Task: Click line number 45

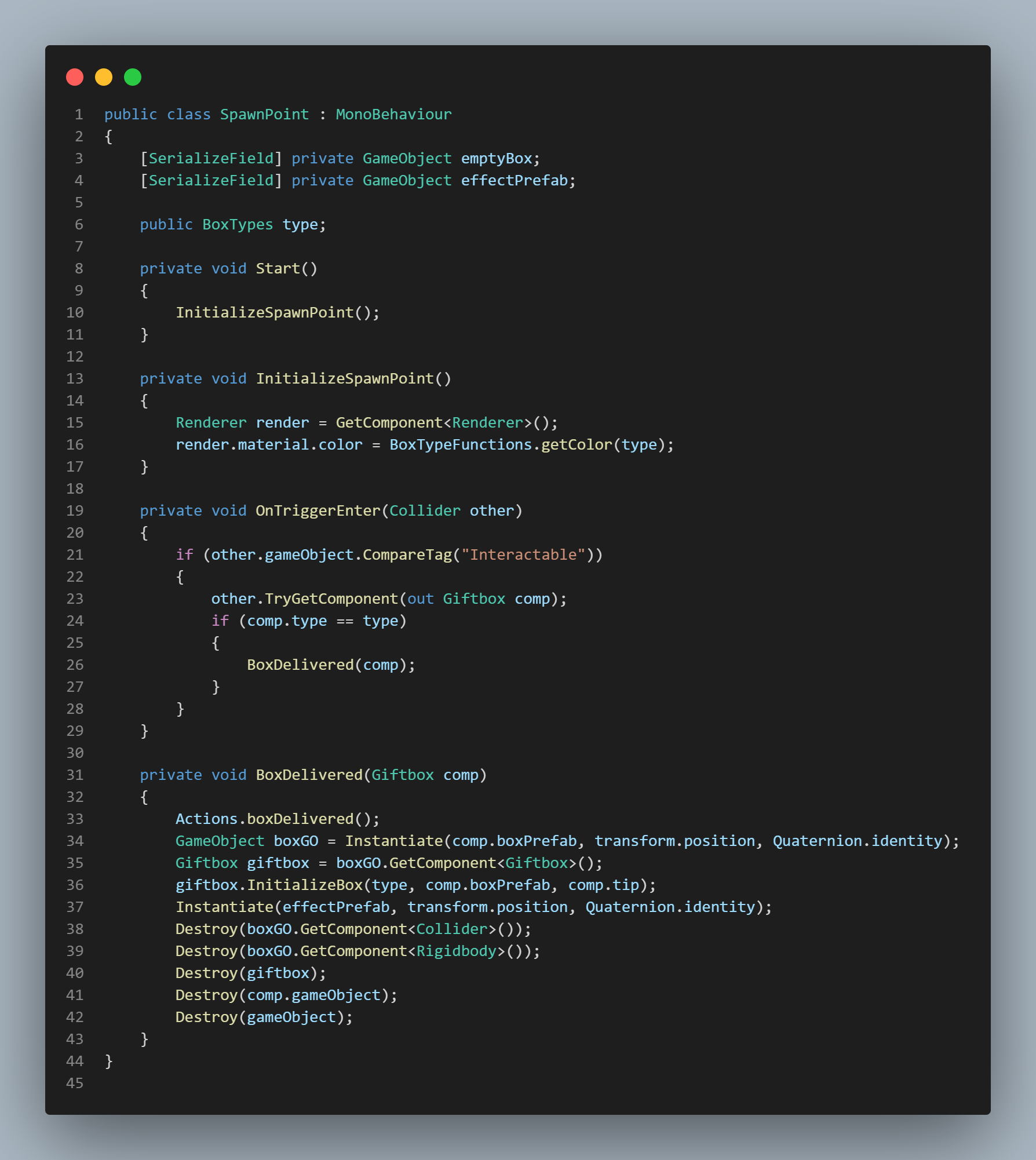Action: (x=75, y=1083)
